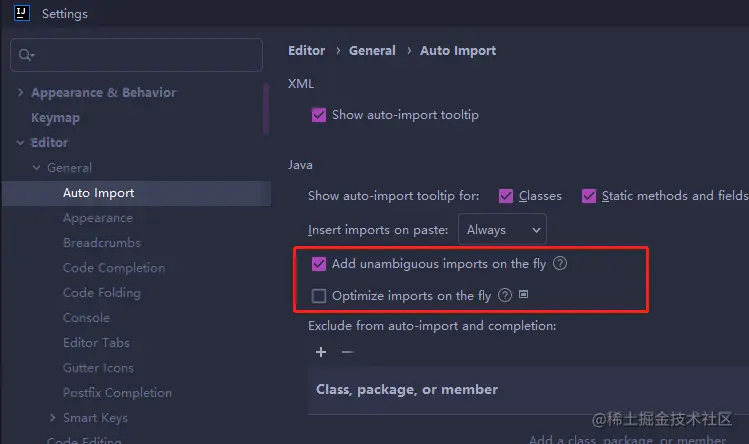Focus the settings search field
The image size is (749, 444).
140,56
